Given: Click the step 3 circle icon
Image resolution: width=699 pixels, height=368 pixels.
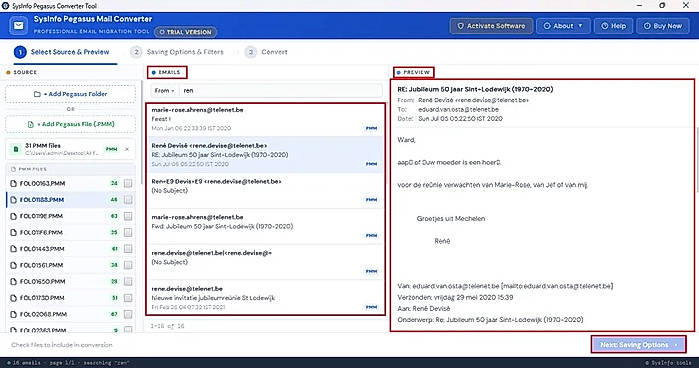Looking at the screenshot, I should (x=251, y=52).
